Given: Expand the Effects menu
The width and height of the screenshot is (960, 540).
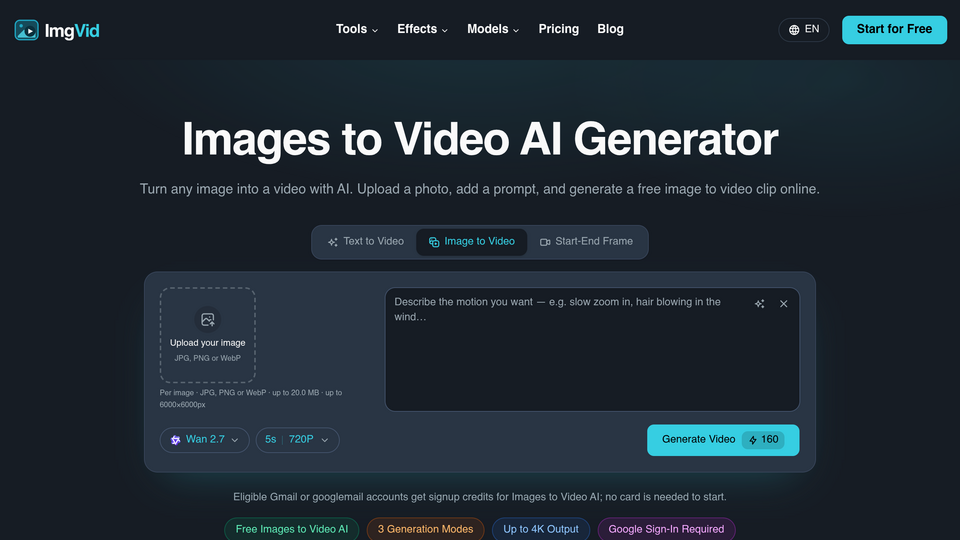Looking at the screenshot, I should click(422, 29).
